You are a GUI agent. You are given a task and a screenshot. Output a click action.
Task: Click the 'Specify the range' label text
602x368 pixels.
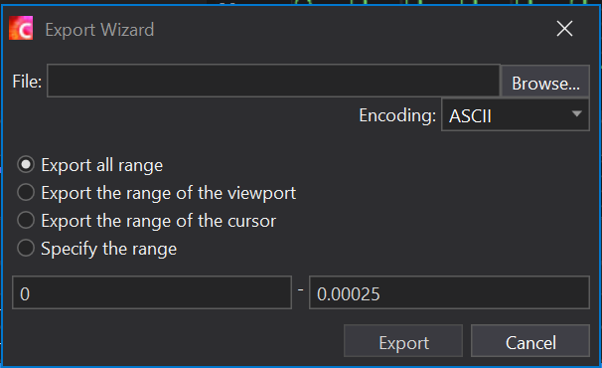click(109, 249)
